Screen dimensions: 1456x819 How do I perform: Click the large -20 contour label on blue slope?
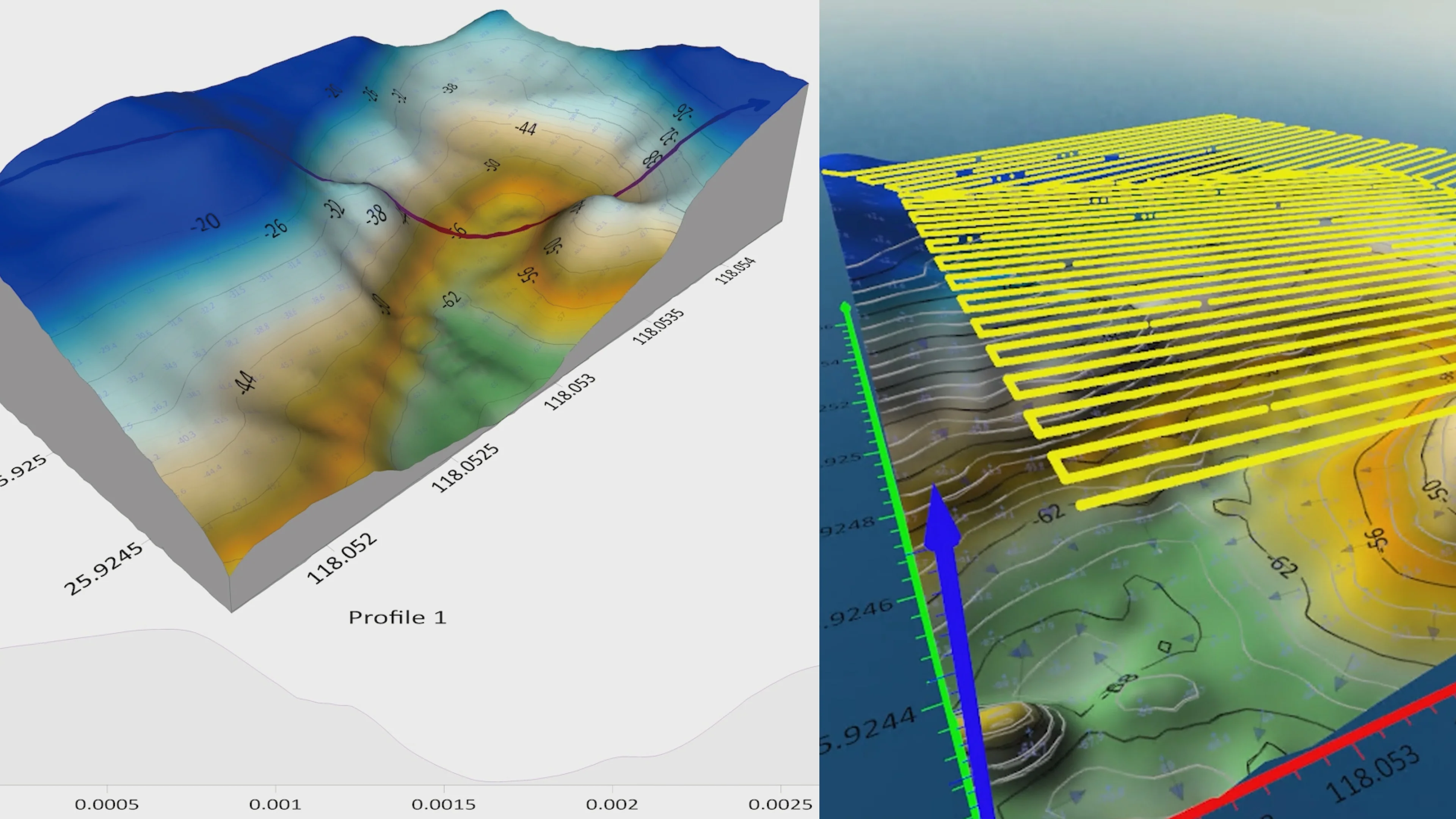205,223
